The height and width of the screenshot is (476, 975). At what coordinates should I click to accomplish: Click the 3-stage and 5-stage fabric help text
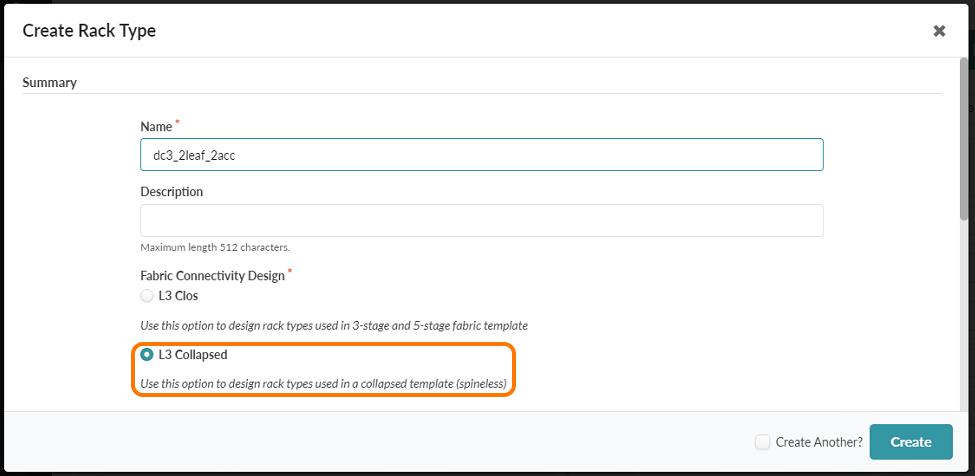pos(333,325)
